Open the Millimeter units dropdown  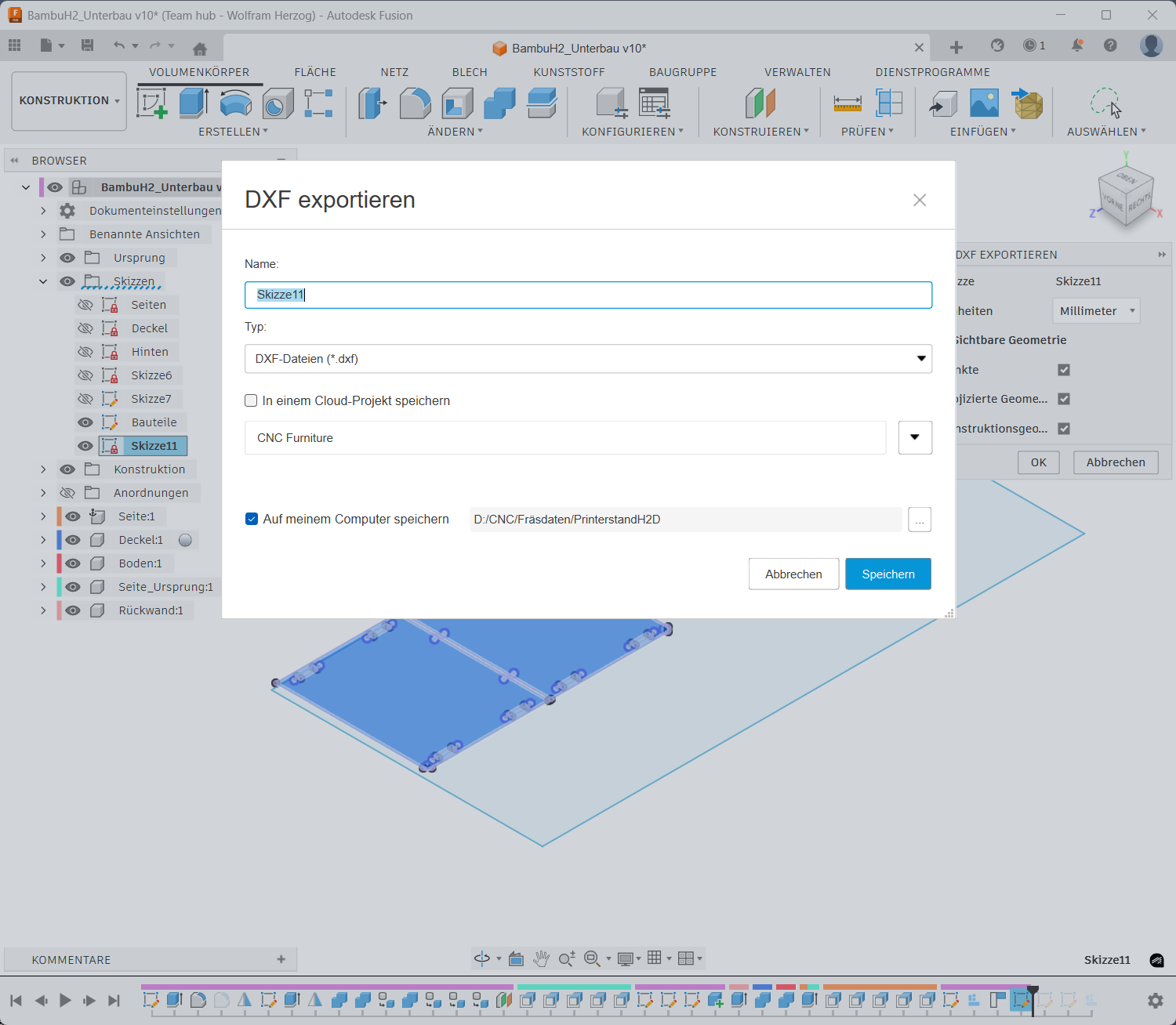tap(1095, 311)
